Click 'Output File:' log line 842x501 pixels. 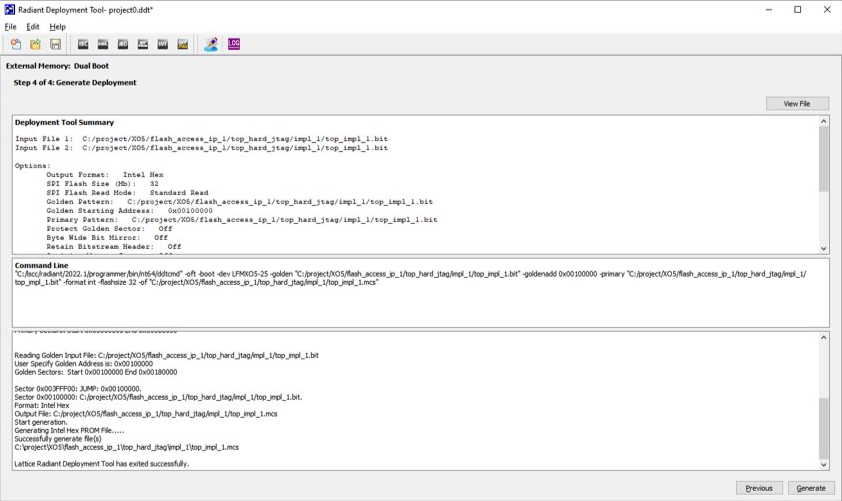pos(146,414)
